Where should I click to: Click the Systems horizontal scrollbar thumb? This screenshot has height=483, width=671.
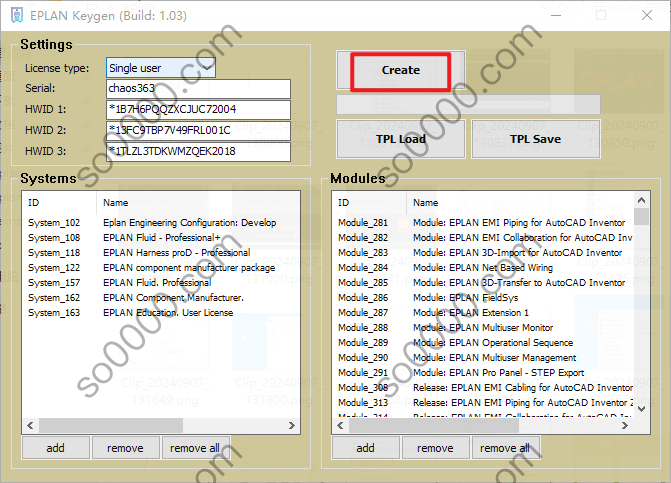[111, 426]
